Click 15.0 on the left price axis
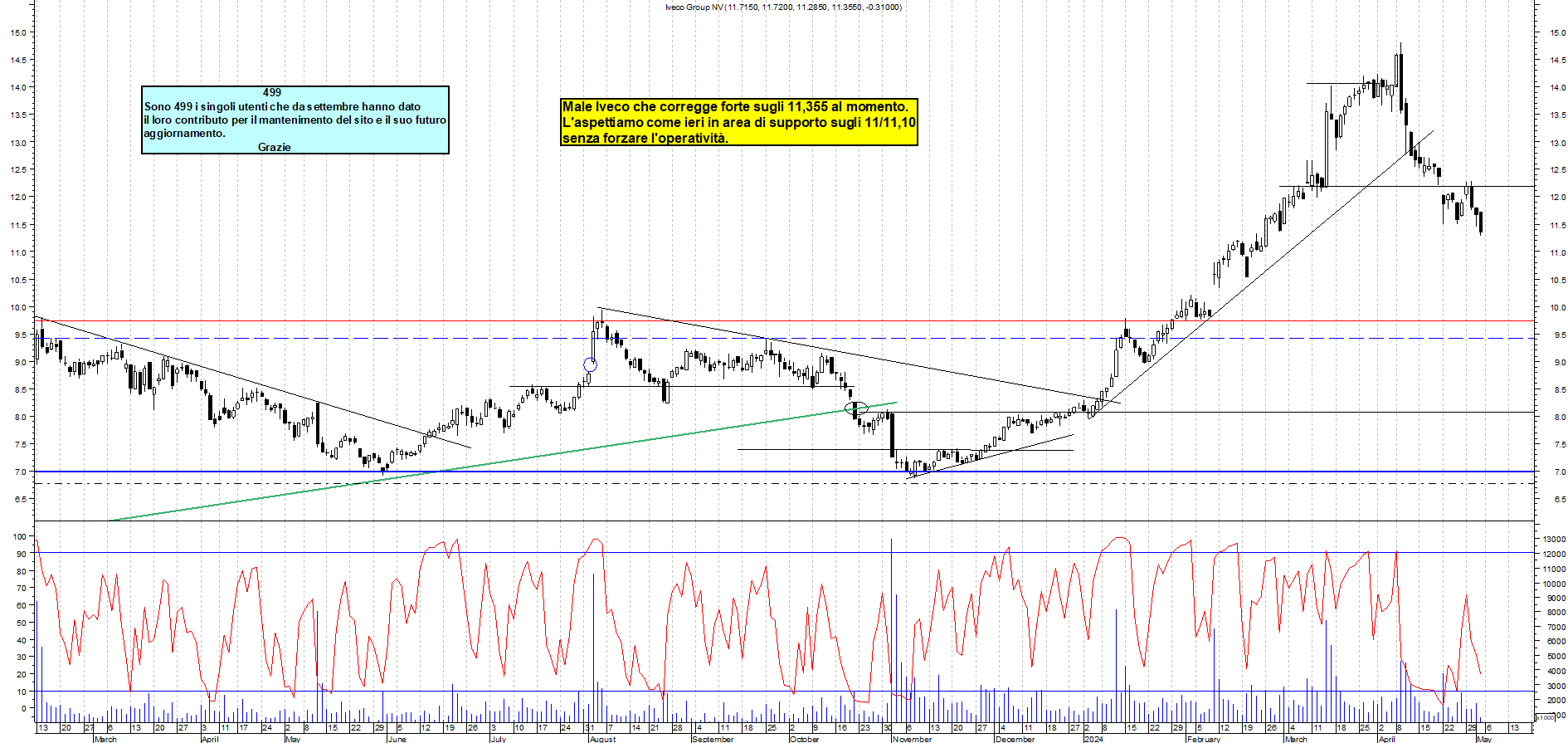Viewport: 1568px width, 743px height. 18,33
